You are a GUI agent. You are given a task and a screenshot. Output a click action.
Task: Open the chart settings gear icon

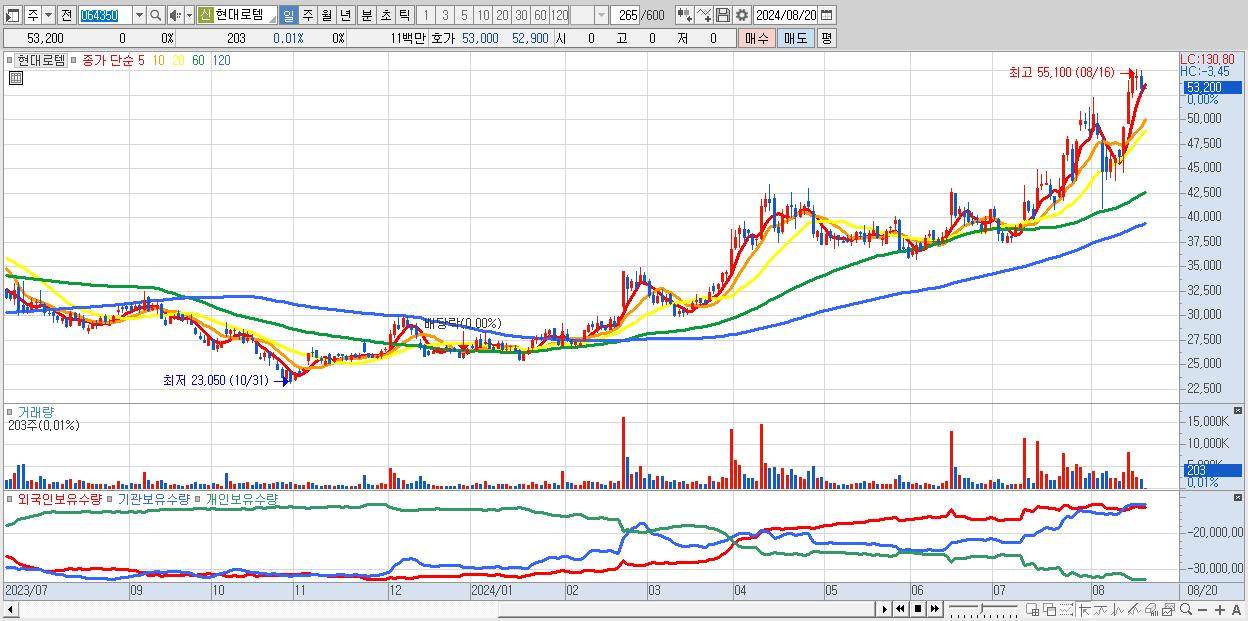click(742, 15)
